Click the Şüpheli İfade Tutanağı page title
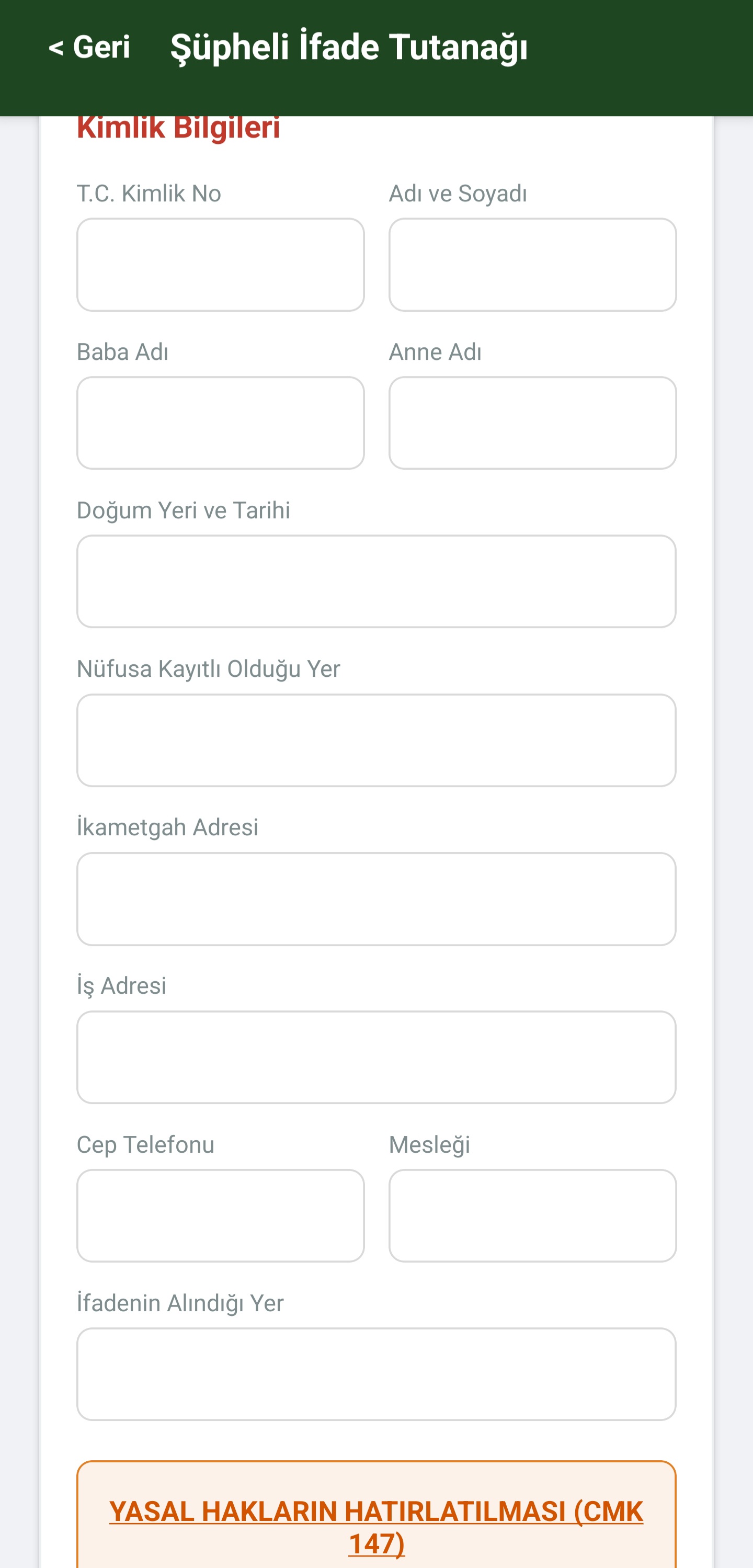Image resolution: width=753 pixels, height=1568 pixels. click(x=349, y=47)
